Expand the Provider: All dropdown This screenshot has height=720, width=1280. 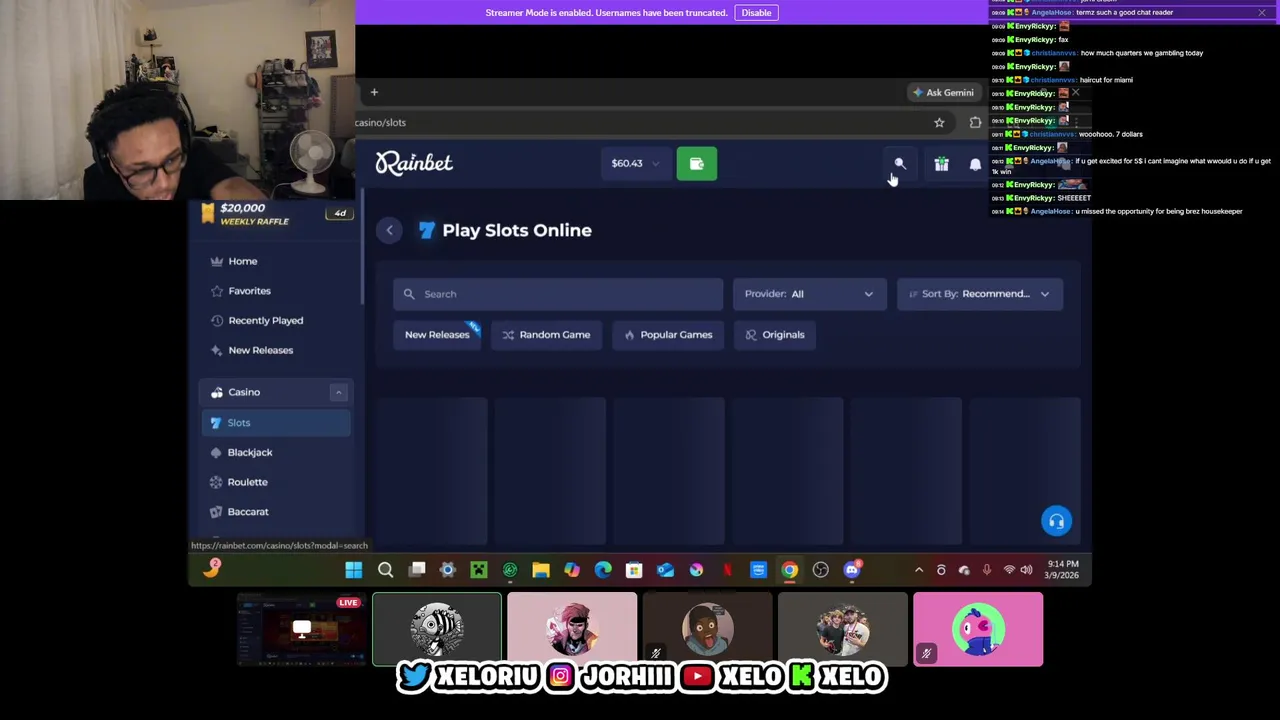(809, 294)
